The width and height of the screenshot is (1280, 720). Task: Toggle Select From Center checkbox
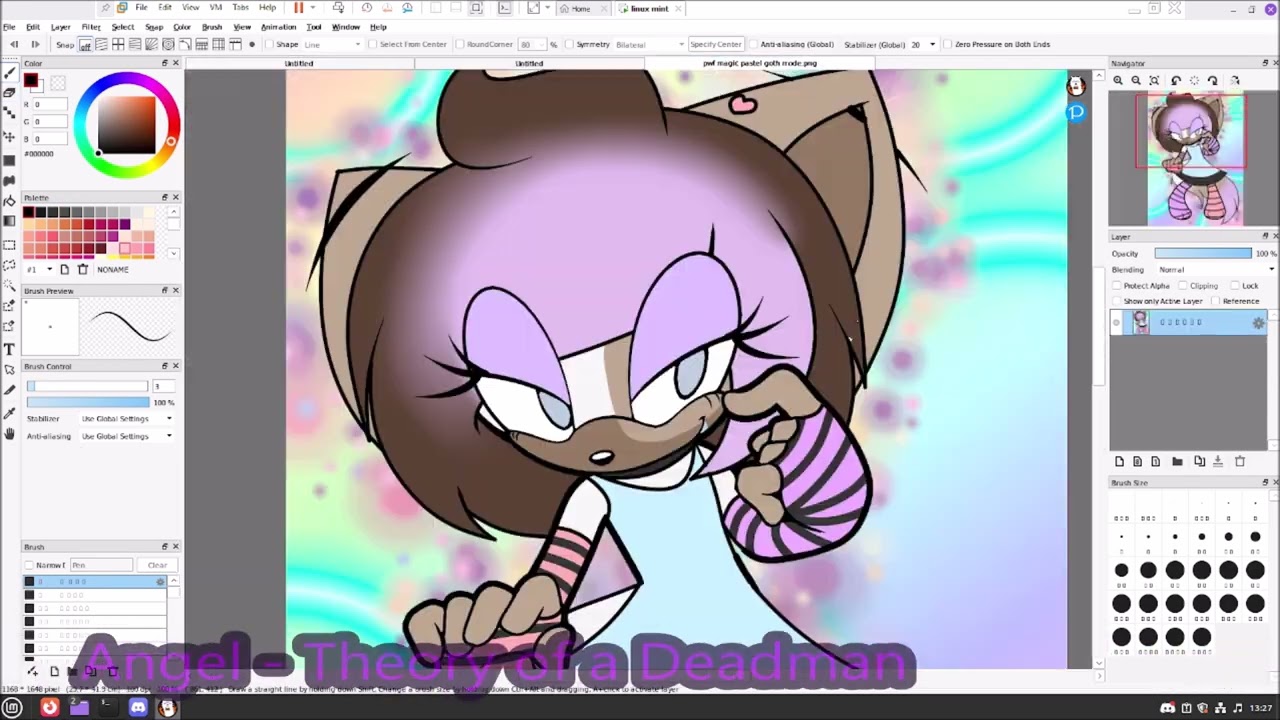coord(373,44)
